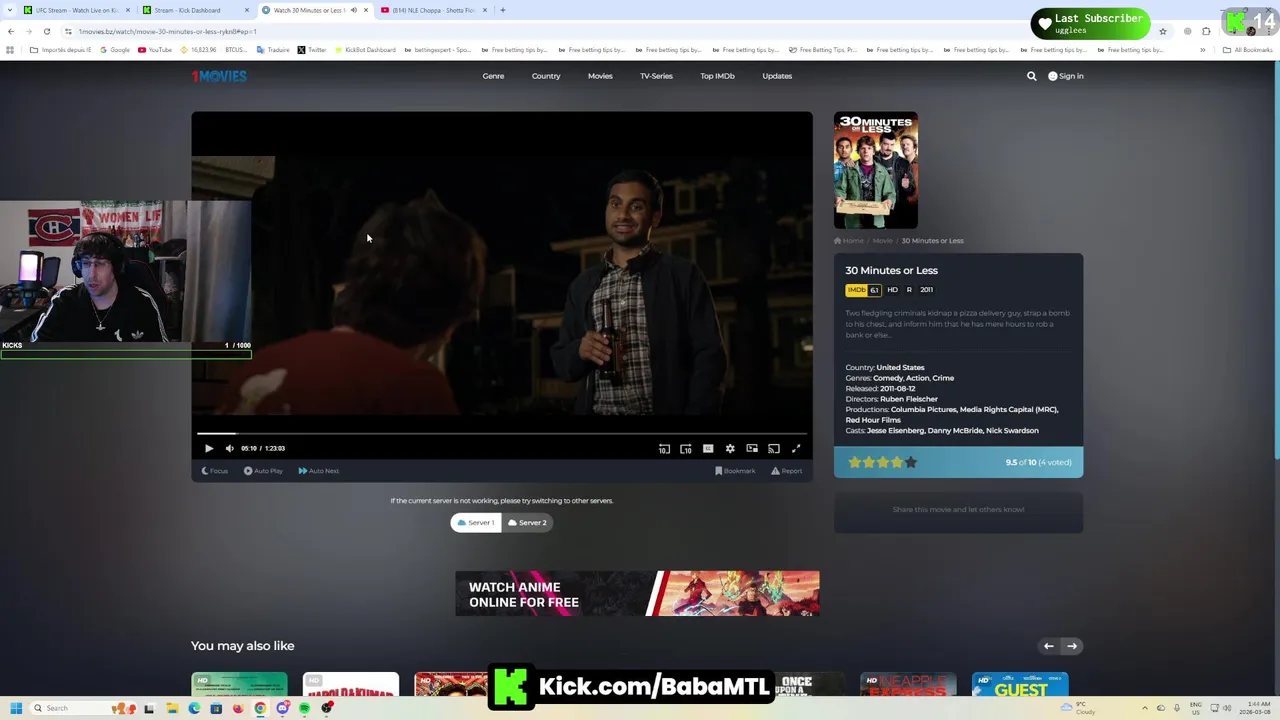The width and height of the screenshot is (1280, 720).
Task: Open the 30 Minutes or Less poster
Action: coord(876,170)
